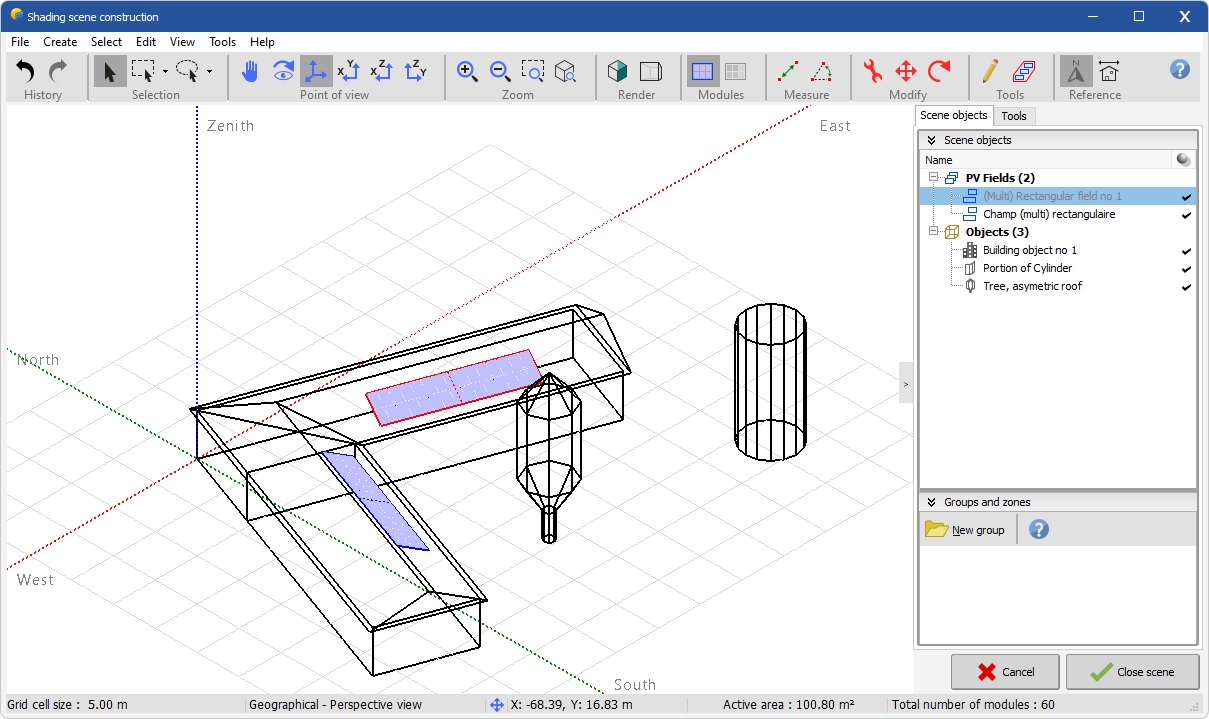Toggle the grey modules display option
The height and width of the screenshot is (719, 1209).
(736, 71)
